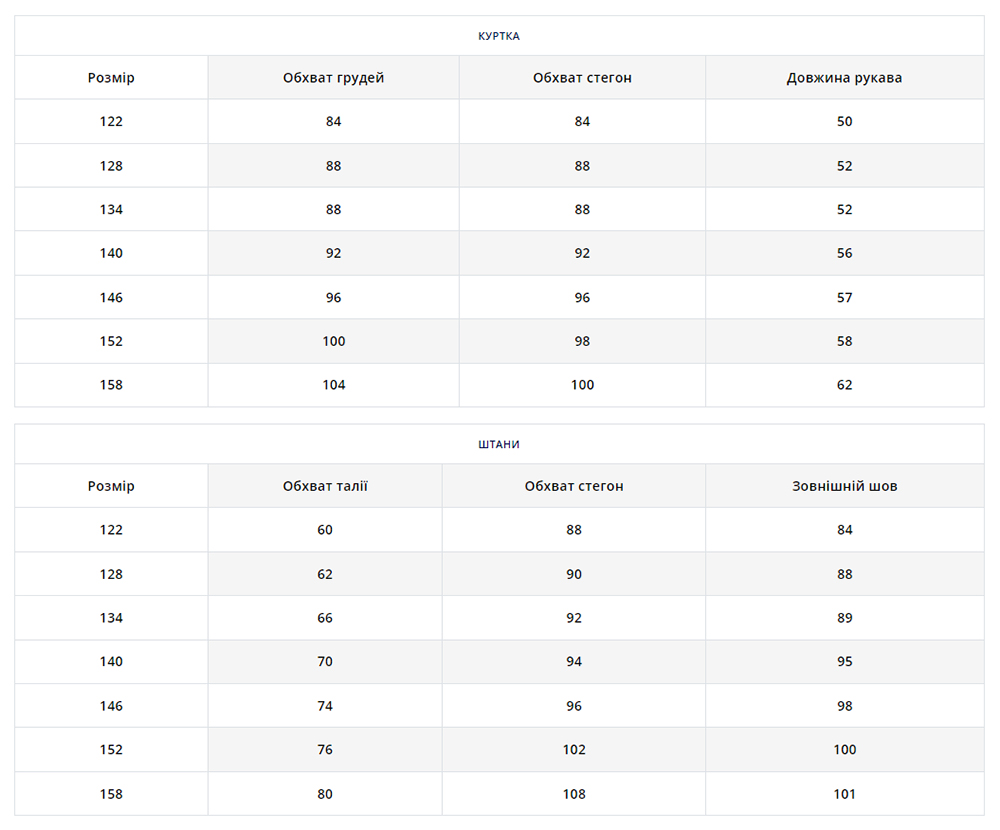Click outer seam 95 for pants size 140
Image resolution: width=1000 pixels, height=830 pixels.
(x=844, y=661)
